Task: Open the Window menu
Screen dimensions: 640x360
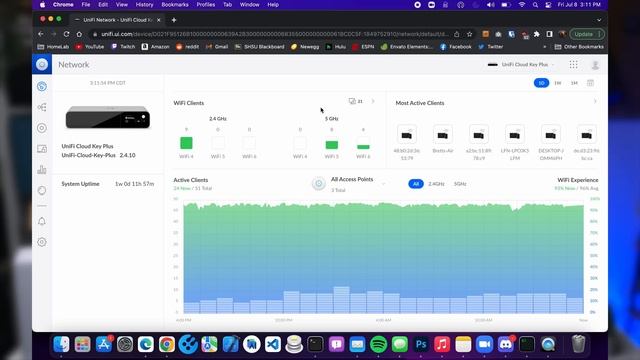Action: 249,4
